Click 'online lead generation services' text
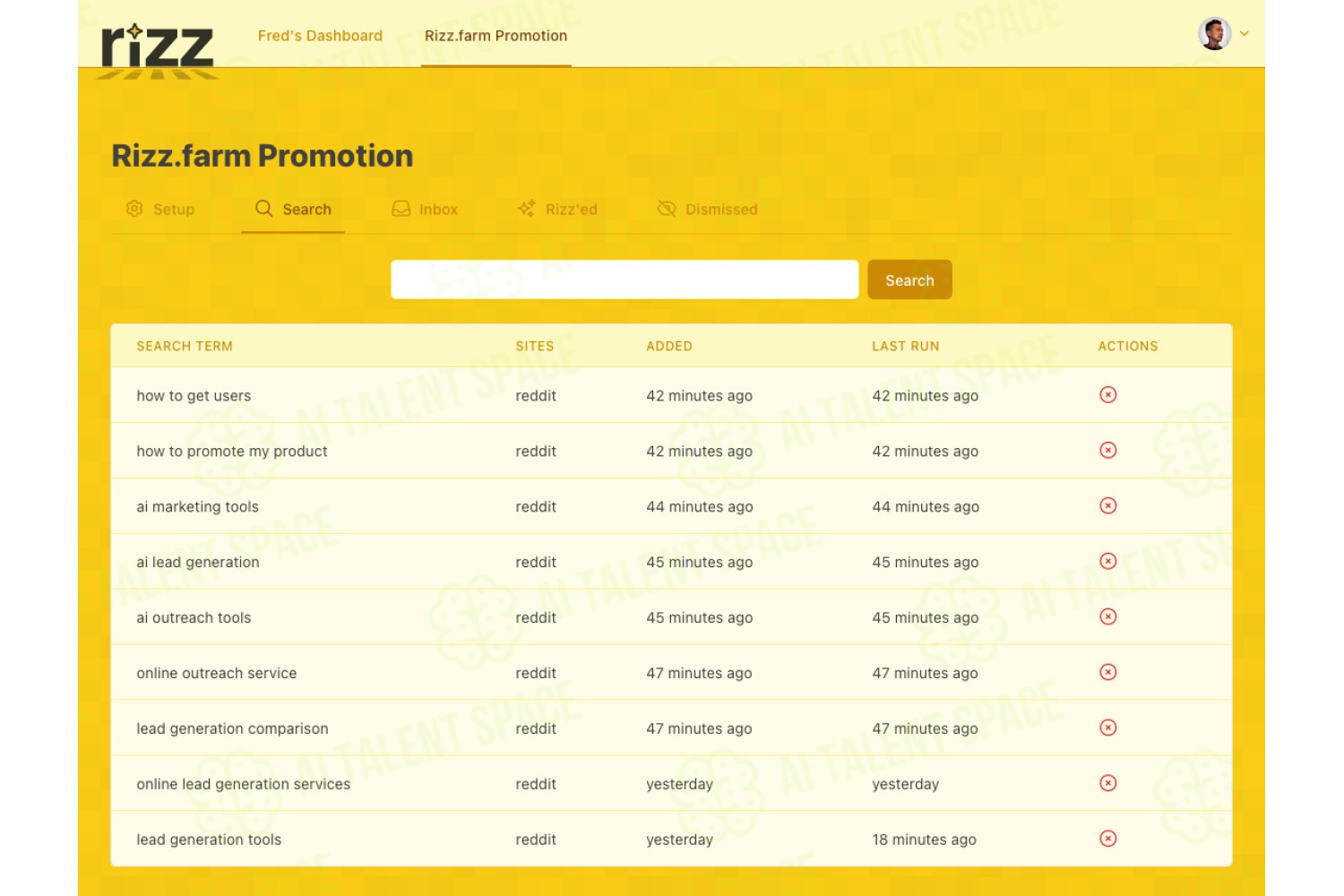Image resolution: width=1344 pixels, height=896 pixels. (x=244, y=785)
